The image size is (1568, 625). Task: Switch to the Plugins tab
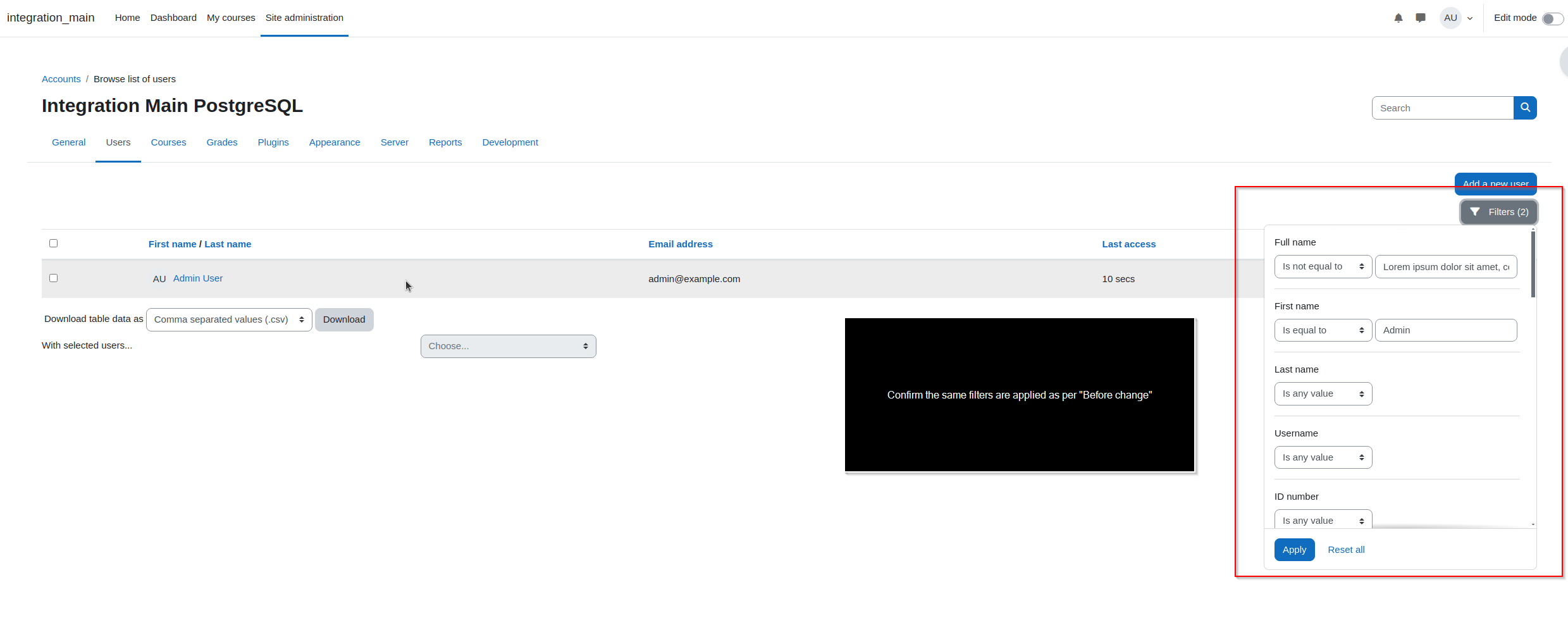tap(273, 142)
